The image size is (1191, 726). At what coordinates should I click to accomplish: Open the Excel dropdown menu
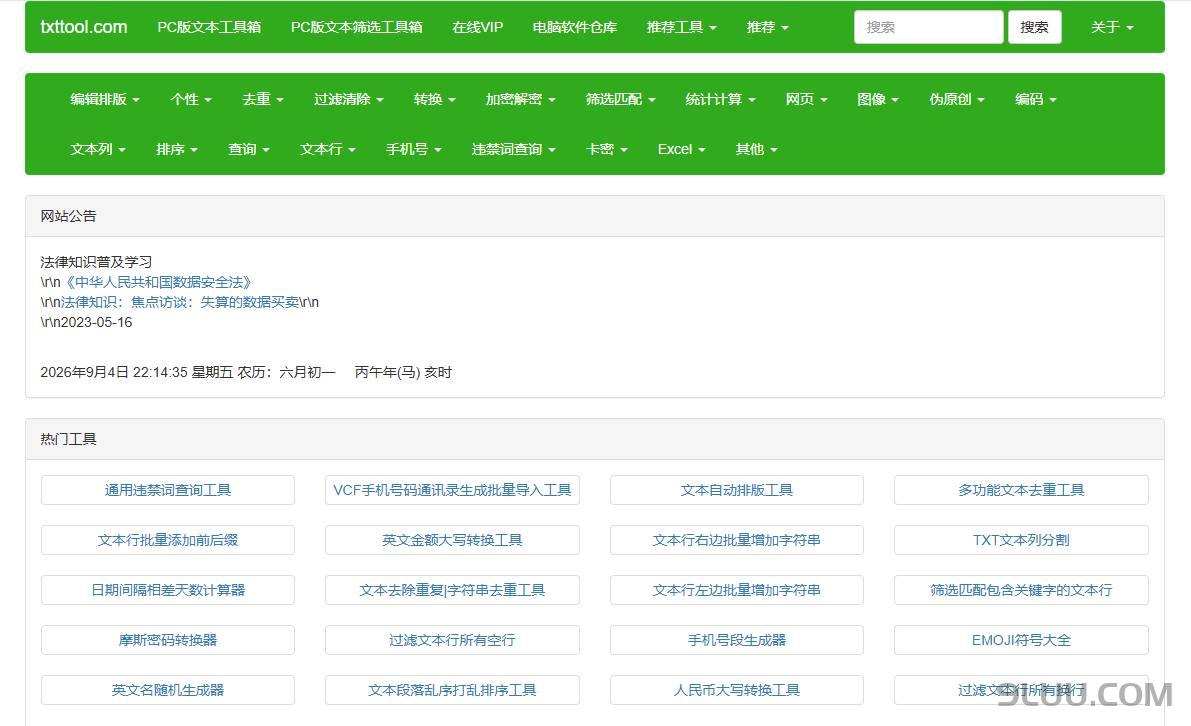681,149
